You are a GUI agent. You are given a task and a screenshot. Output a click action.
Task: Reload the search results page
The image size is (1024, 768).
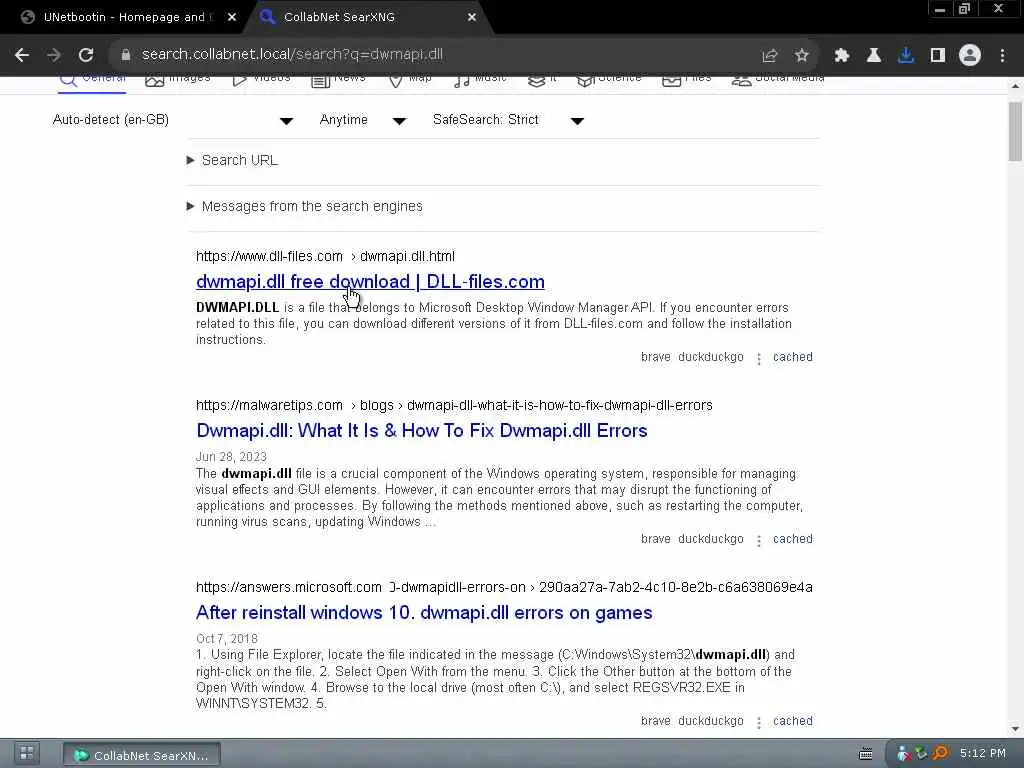pyautogui.click(x=86, y=55)
